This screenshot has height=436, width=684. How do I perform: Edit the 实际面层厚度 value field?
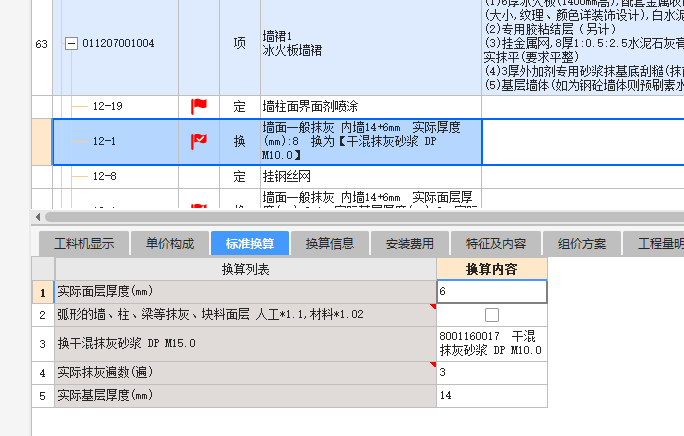tap(492, 292)
